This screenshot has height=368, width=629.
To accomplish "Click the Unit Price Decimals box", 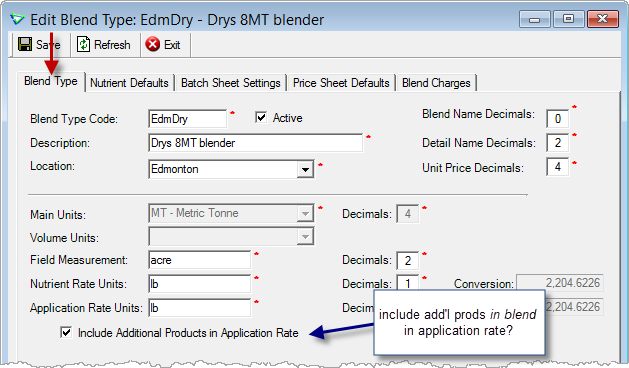I will [558, 167].
